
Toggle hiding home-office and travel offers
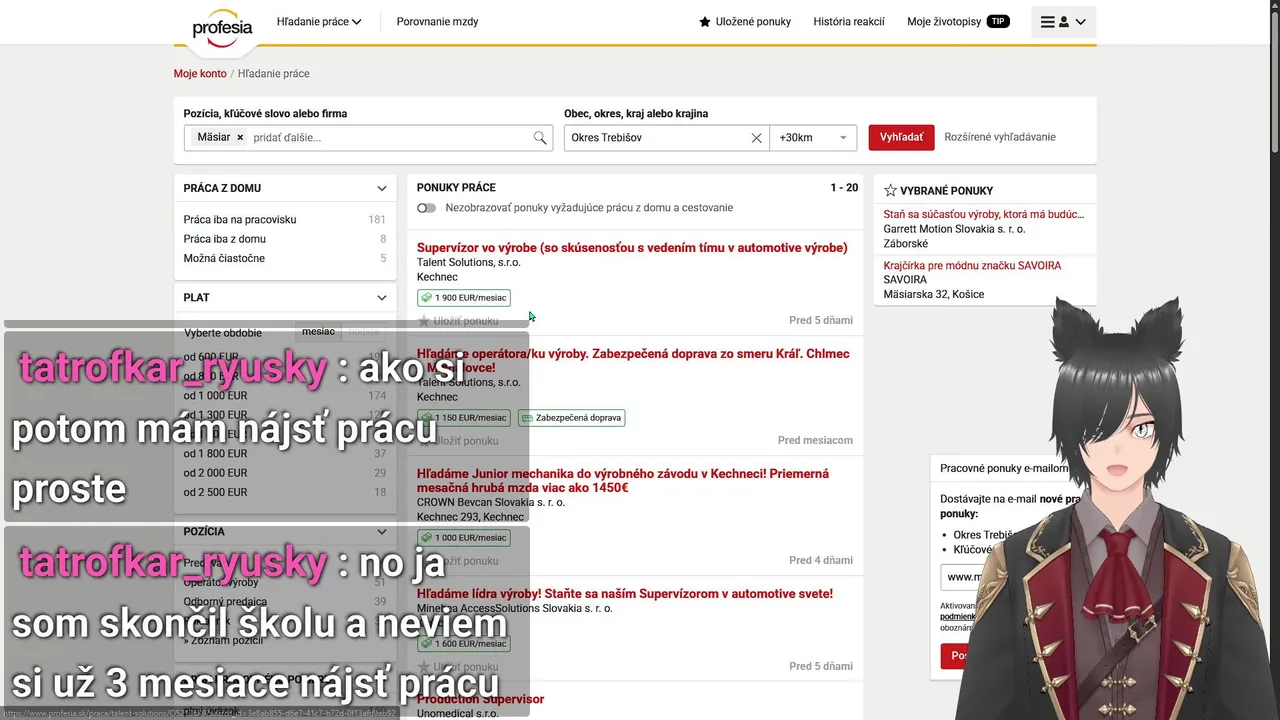tap(427, 208)
